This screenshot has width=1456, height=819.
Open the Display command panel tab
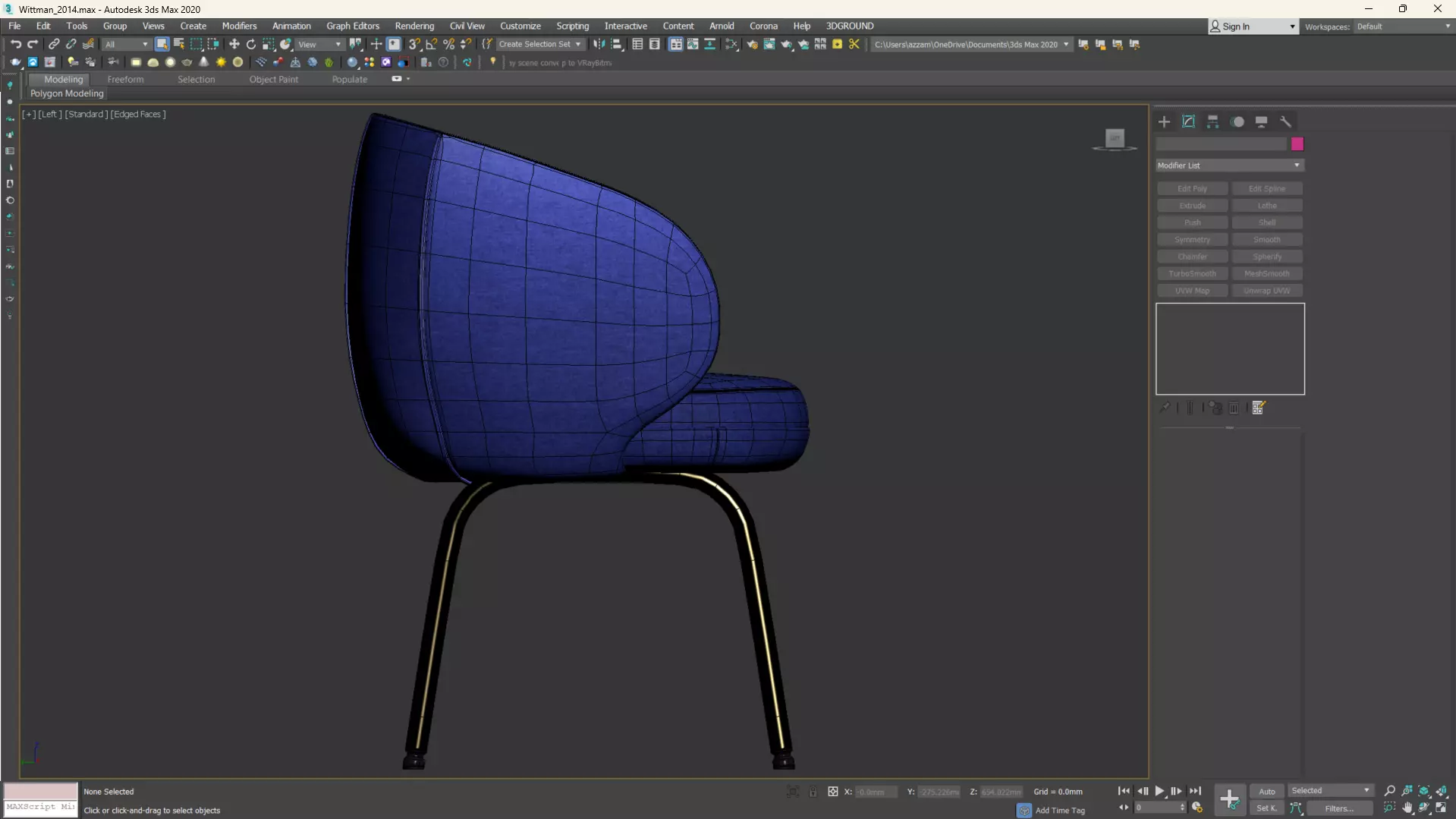click(x=1261, y=121)
